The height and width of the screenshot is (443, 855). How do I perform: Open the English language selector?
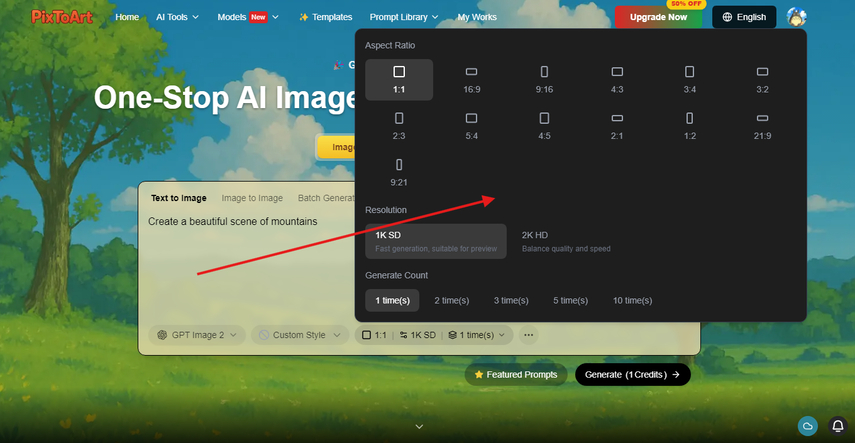(x=744, y=17)
